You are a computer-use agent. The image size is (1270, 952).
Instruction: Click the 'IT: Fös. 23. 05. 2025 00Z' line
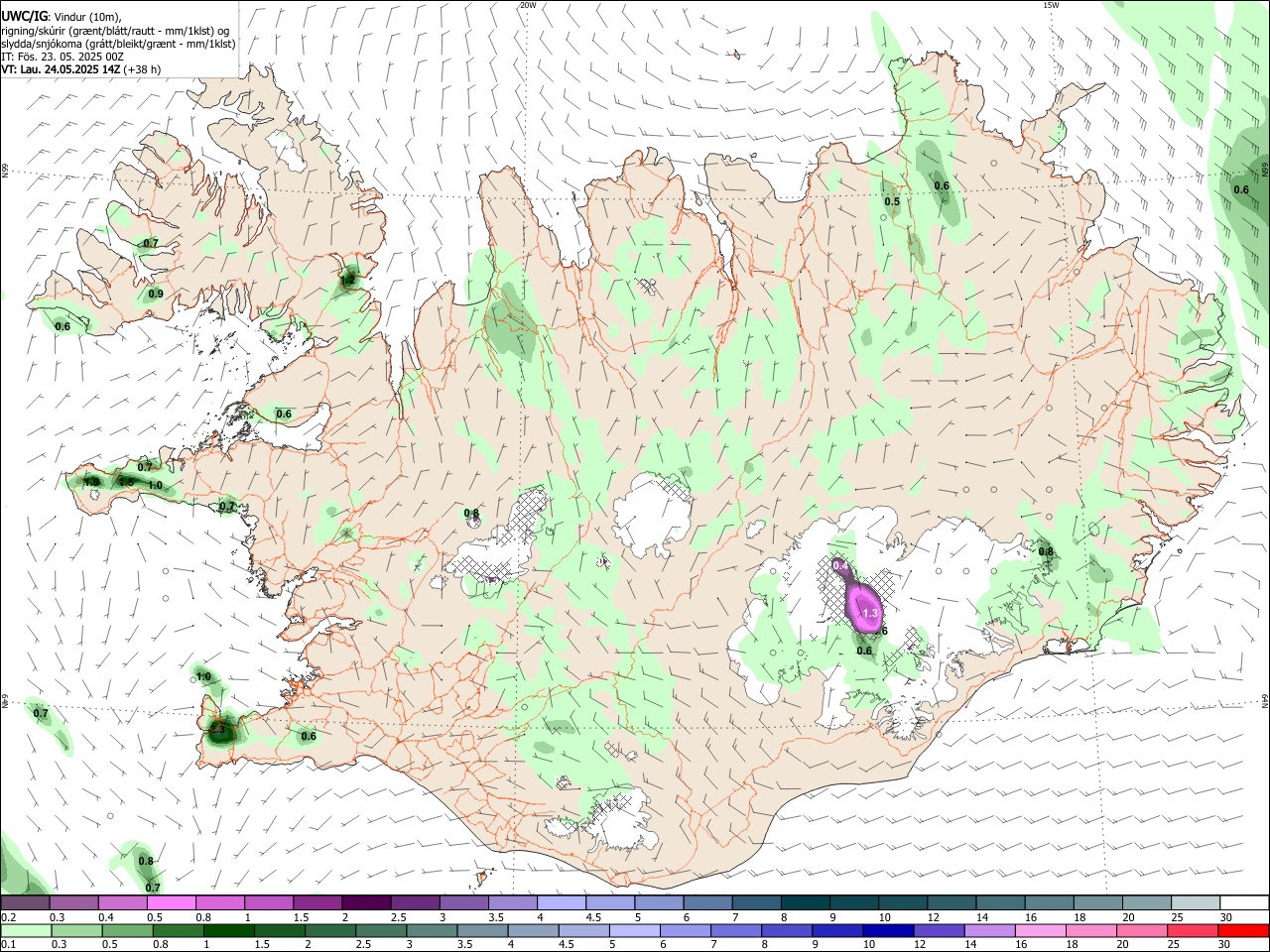(x=63, y=57)
